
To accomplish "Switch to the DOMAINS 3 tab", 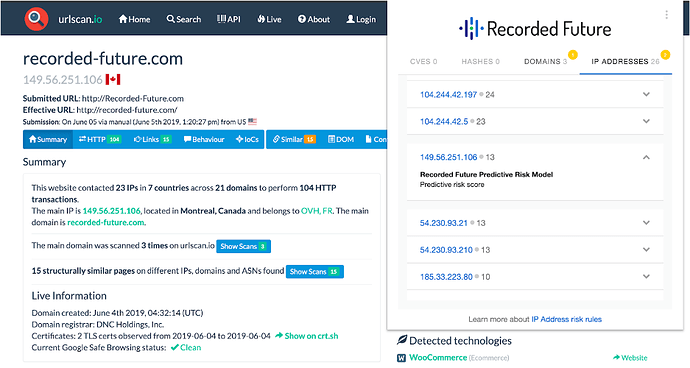I will 546,62.
